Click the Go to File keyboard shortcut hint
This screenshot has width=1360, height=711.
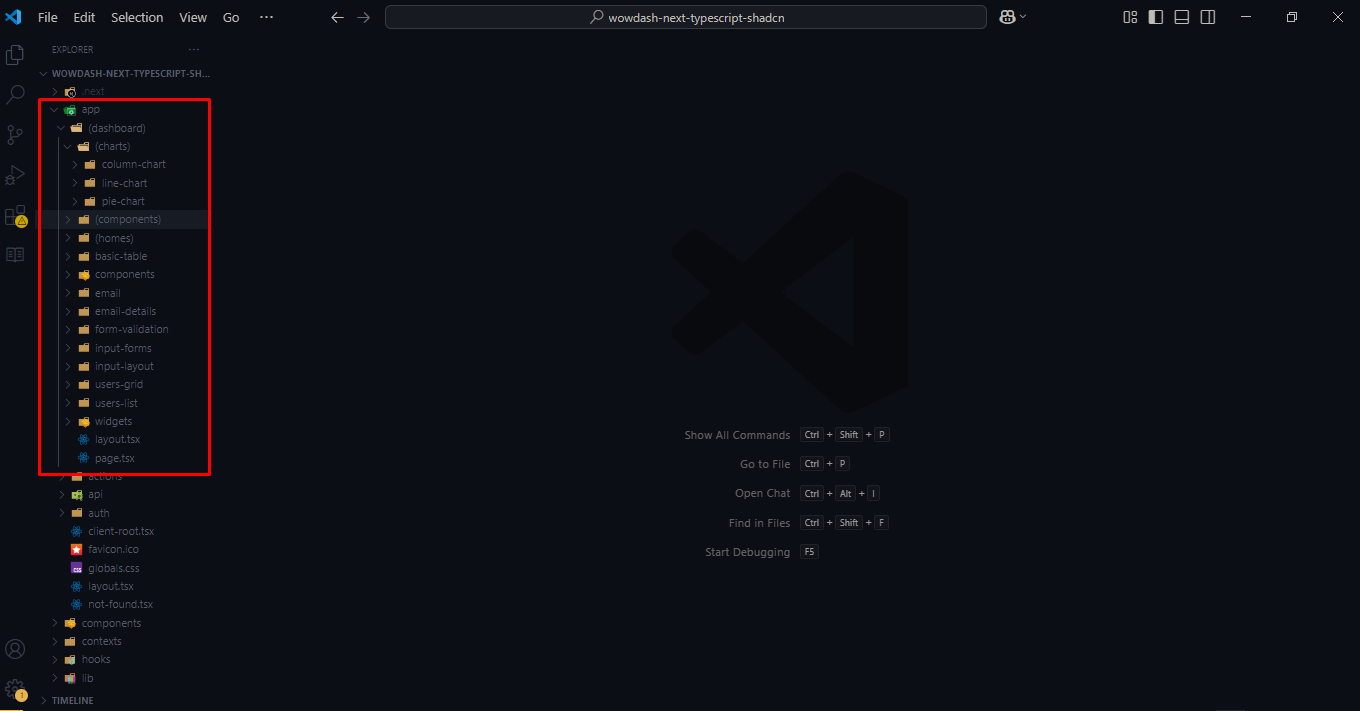824,463
